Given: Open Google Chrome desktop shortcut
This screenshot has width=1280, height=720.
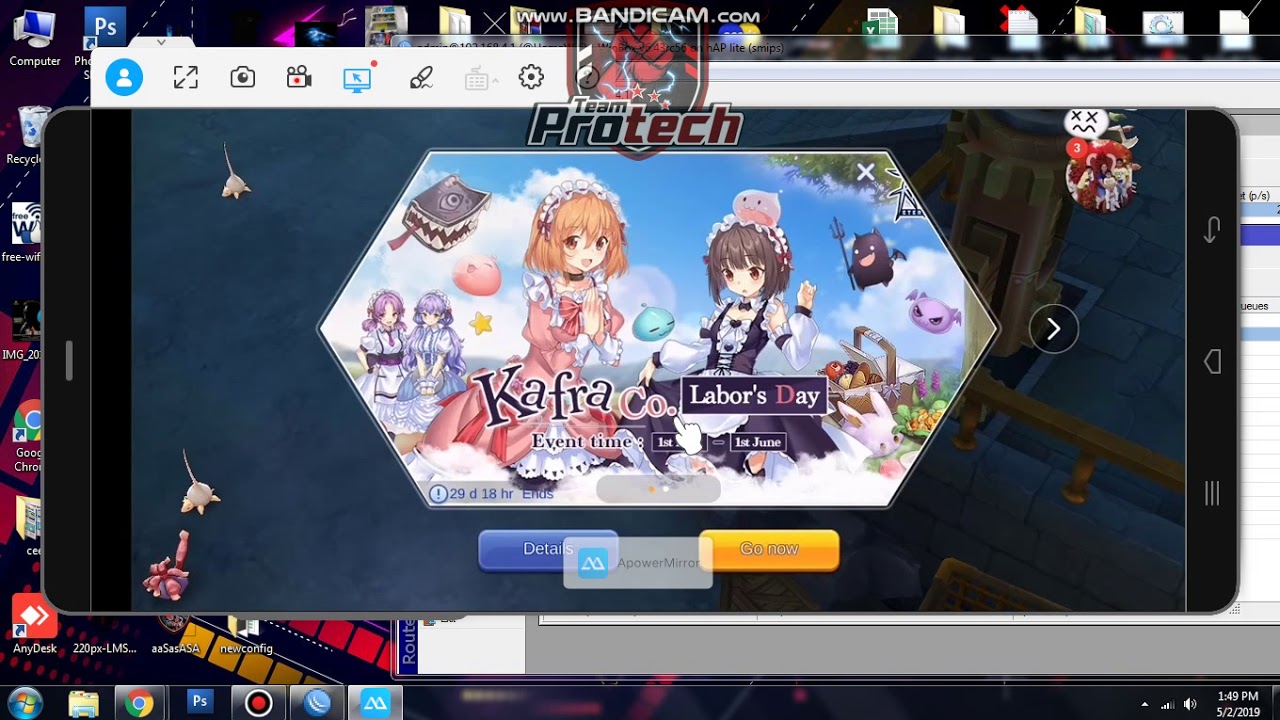Looking at the screenshot, I should 28,437.
